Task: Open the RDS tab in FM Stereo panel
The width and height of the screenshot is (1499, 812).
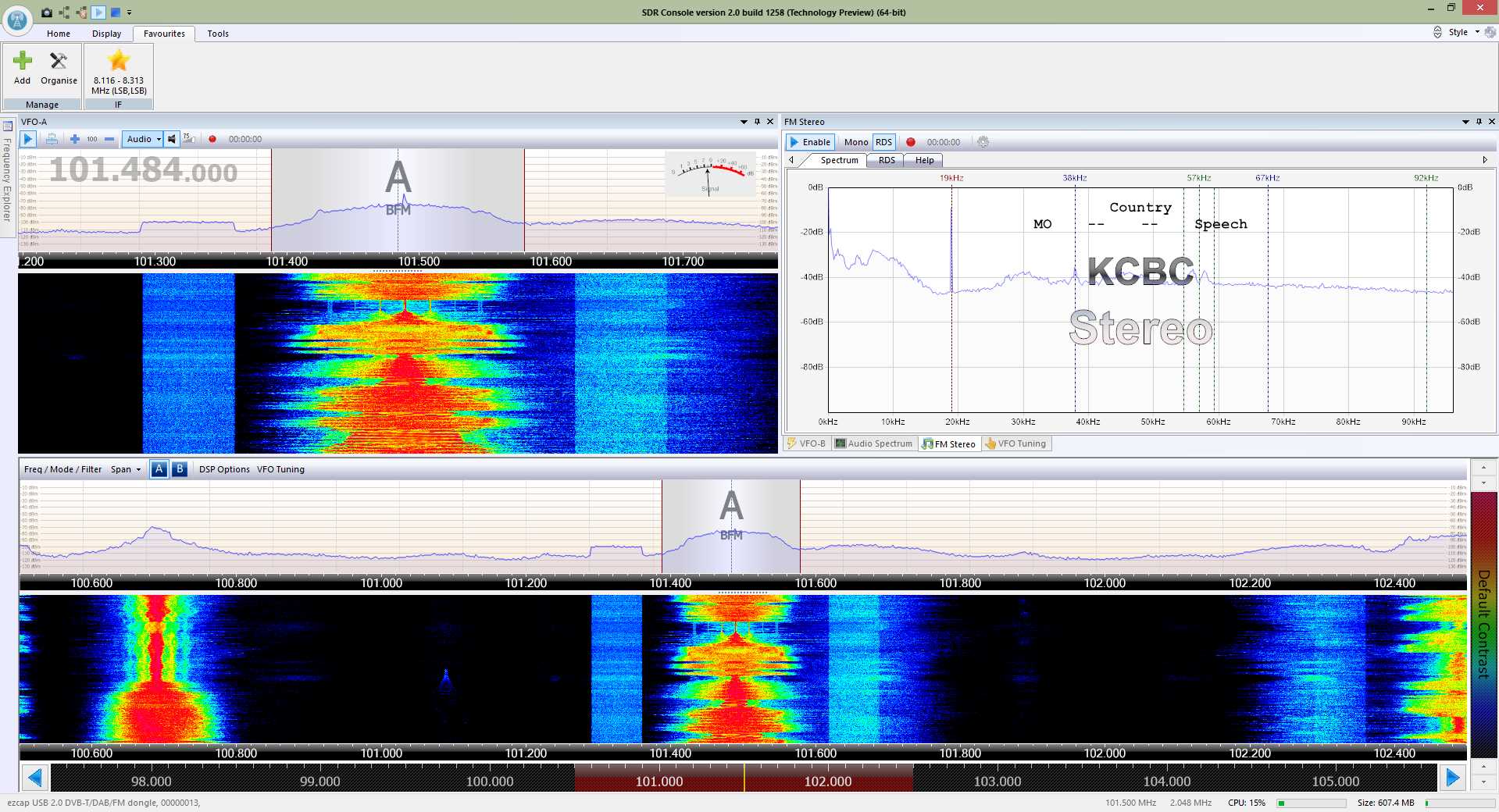Action: coord(887,160)
